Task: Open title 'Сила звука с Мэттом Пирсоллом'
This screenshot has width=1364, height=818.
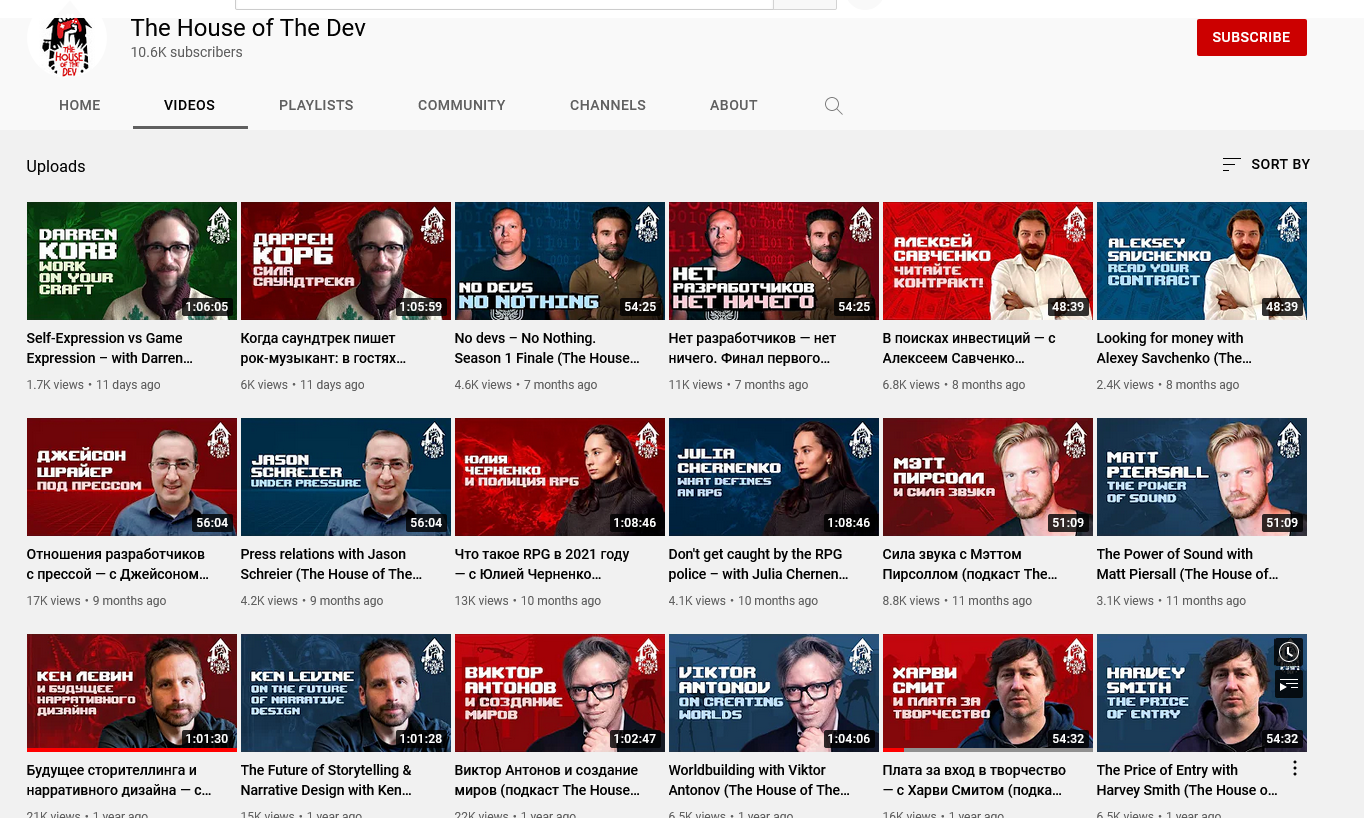Action: 970,564
